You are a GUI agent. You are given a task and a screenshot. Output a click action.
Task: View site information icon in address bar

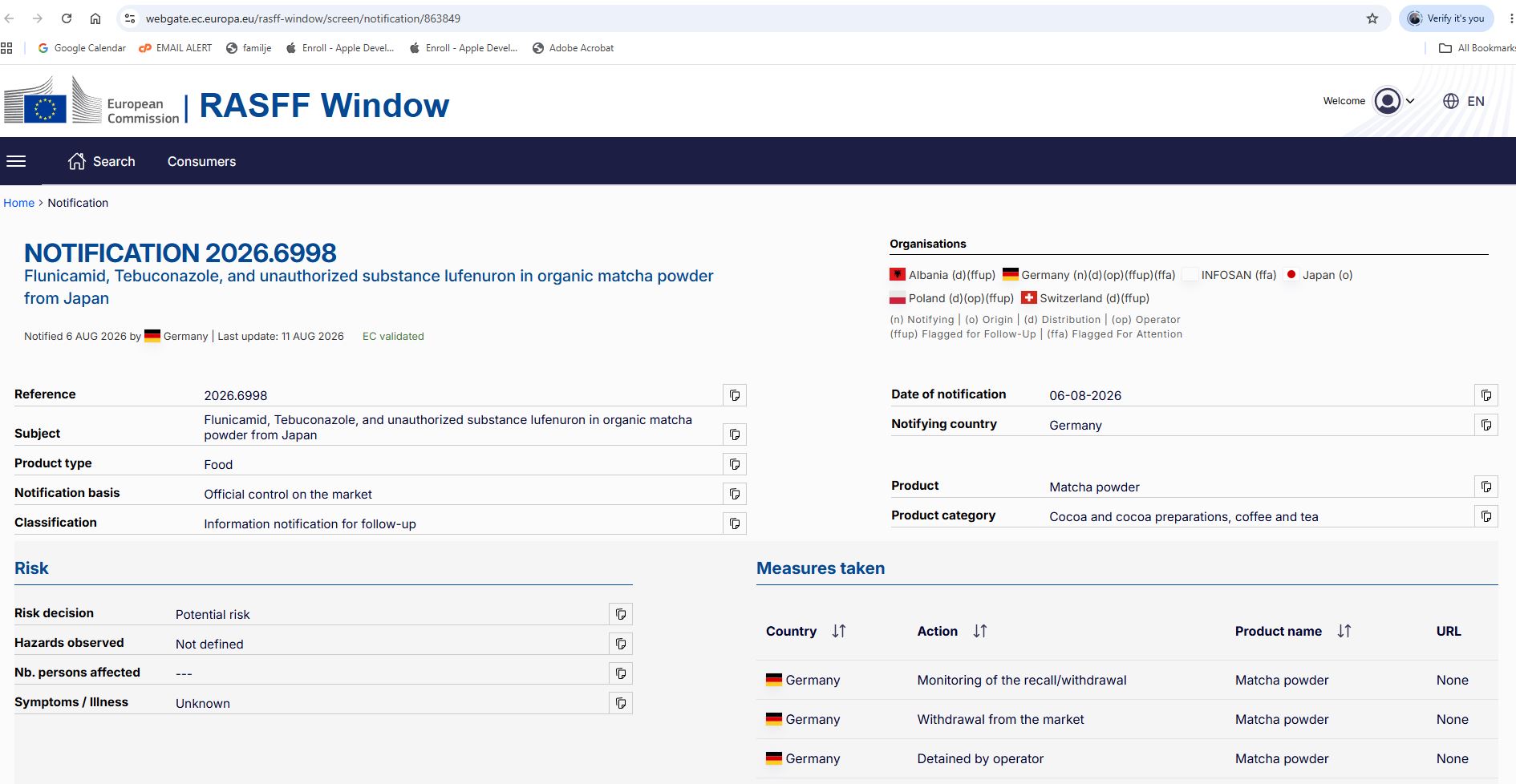coord(130,18)
